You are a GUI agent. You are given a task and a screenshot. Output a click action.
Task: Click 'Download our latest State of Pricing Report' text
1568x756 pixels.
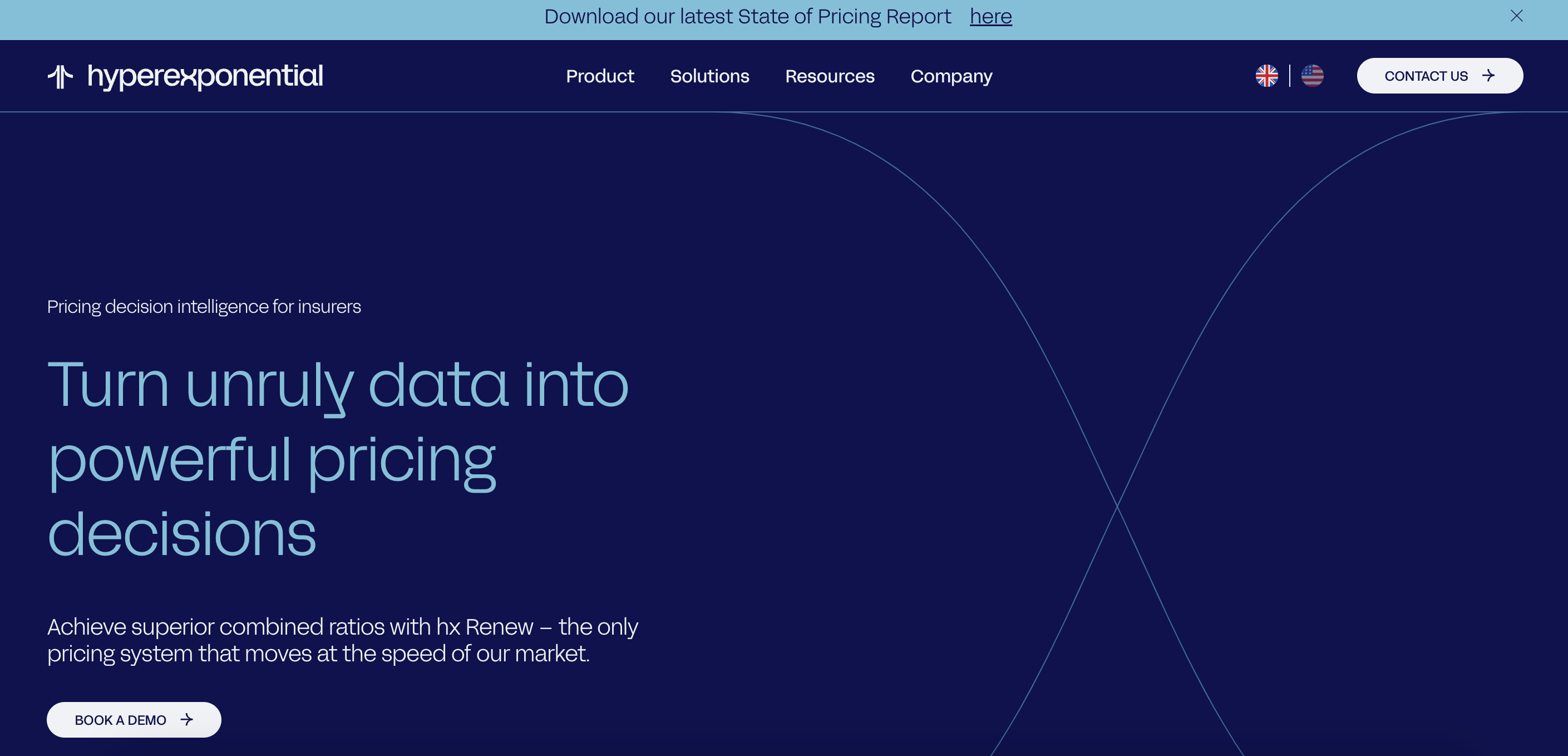pyautogui.click(x=747, y=17)
